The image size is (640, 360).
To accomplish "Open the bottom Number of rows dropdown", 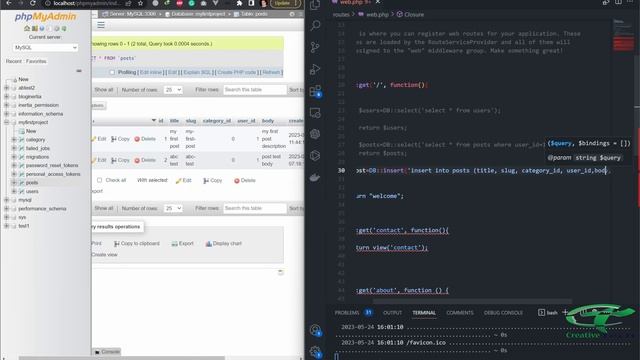I will tap(173, 208).
